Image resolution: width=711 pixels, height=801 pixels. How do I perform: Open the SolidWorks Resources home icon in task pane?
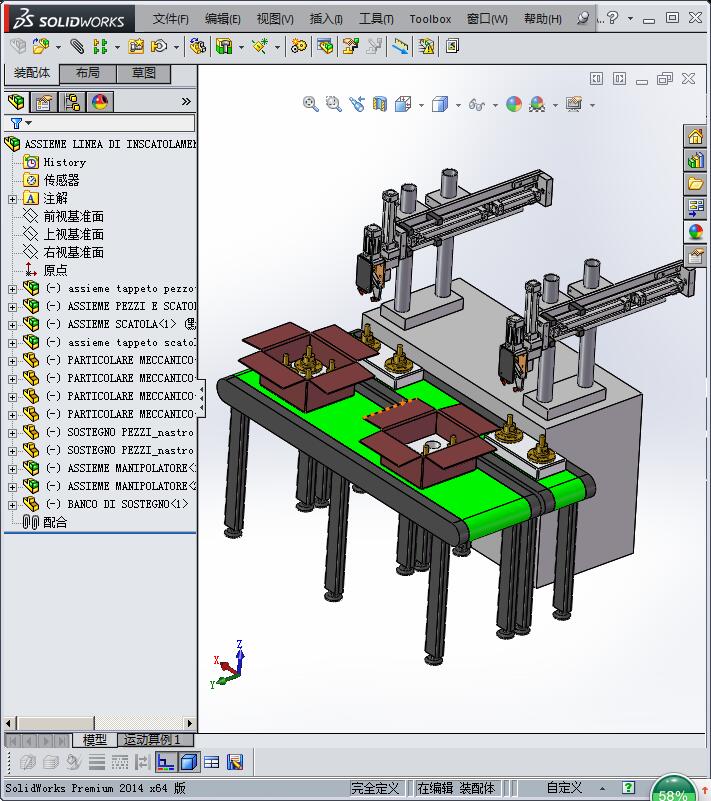(695, 136)
